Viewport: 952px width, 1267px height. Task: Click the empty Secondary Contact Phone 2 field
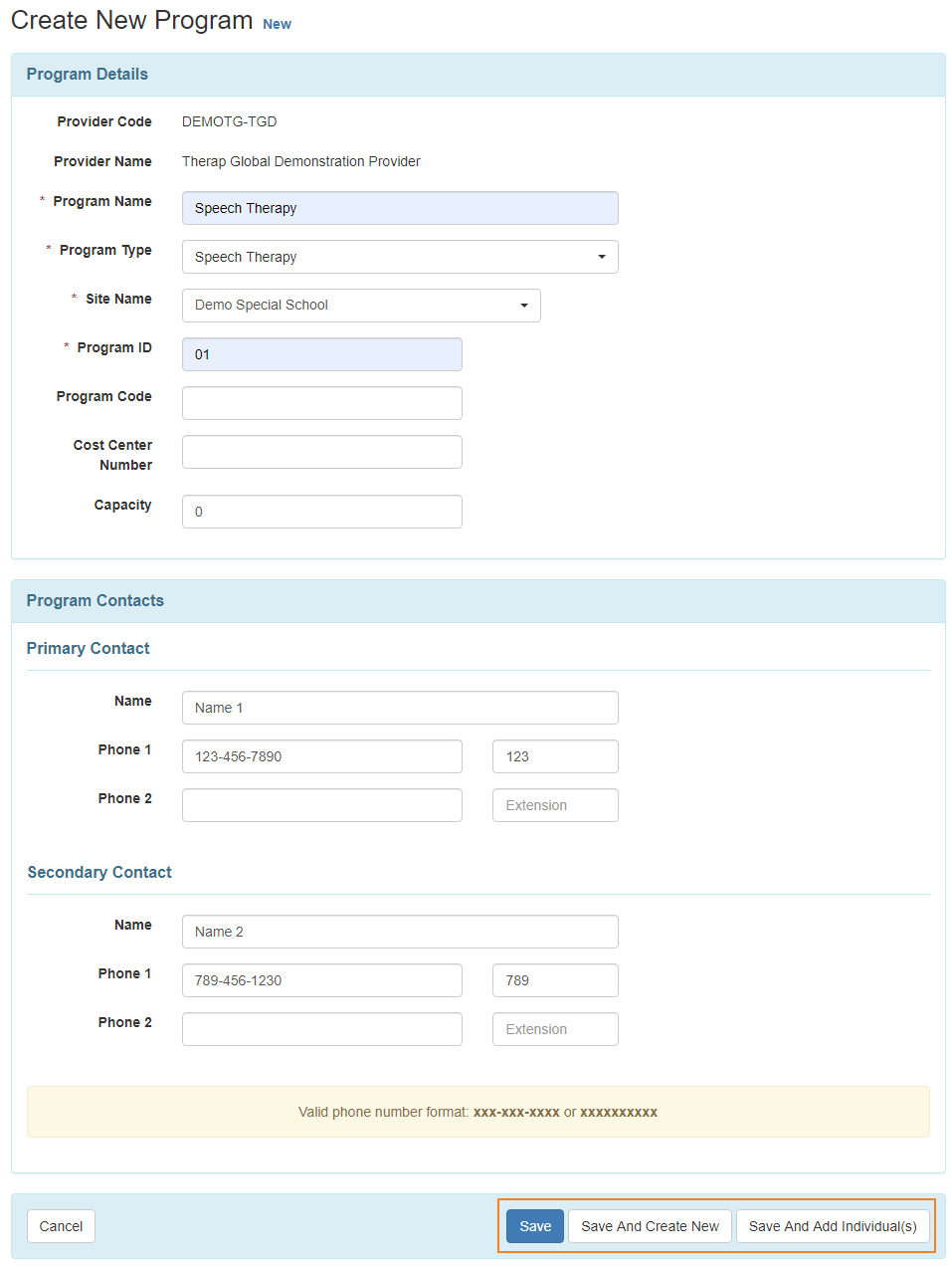322,1029
